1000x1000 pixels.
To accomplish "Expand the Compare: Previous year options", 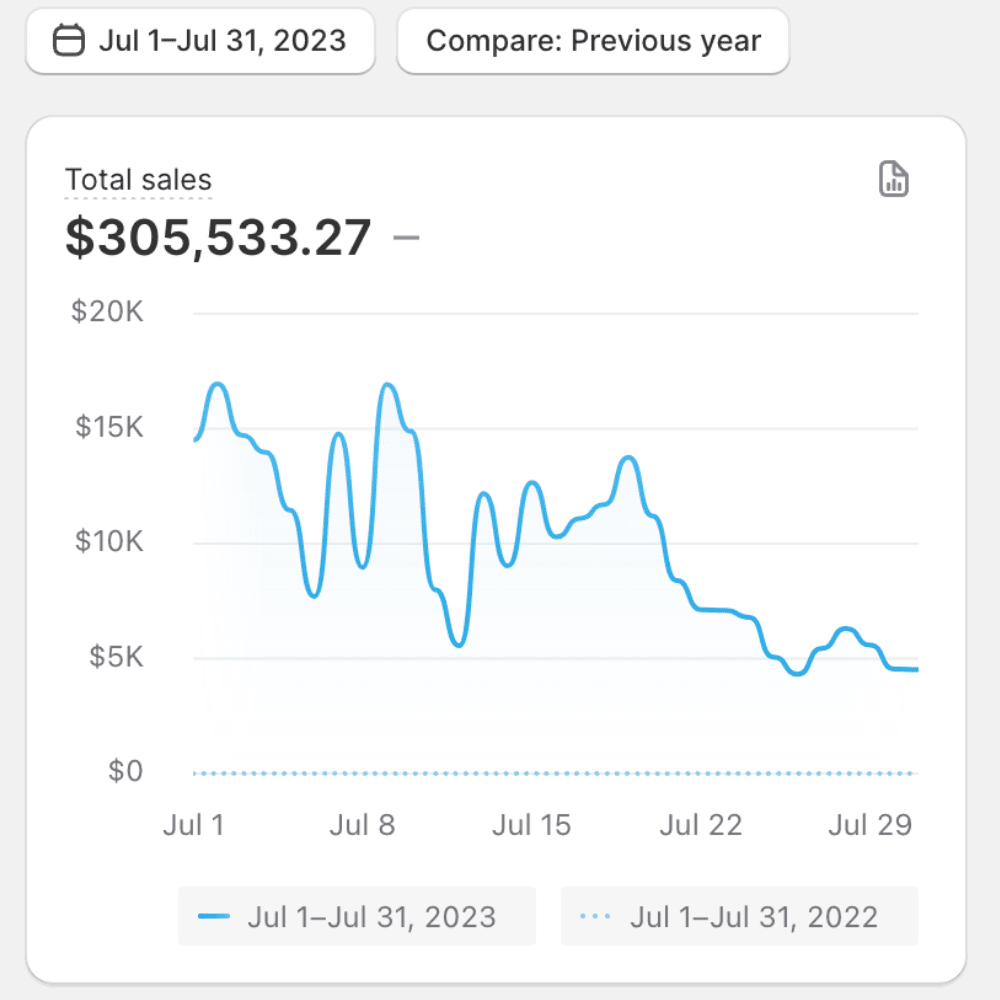I will pyautogui.click(x=593, y=41).
